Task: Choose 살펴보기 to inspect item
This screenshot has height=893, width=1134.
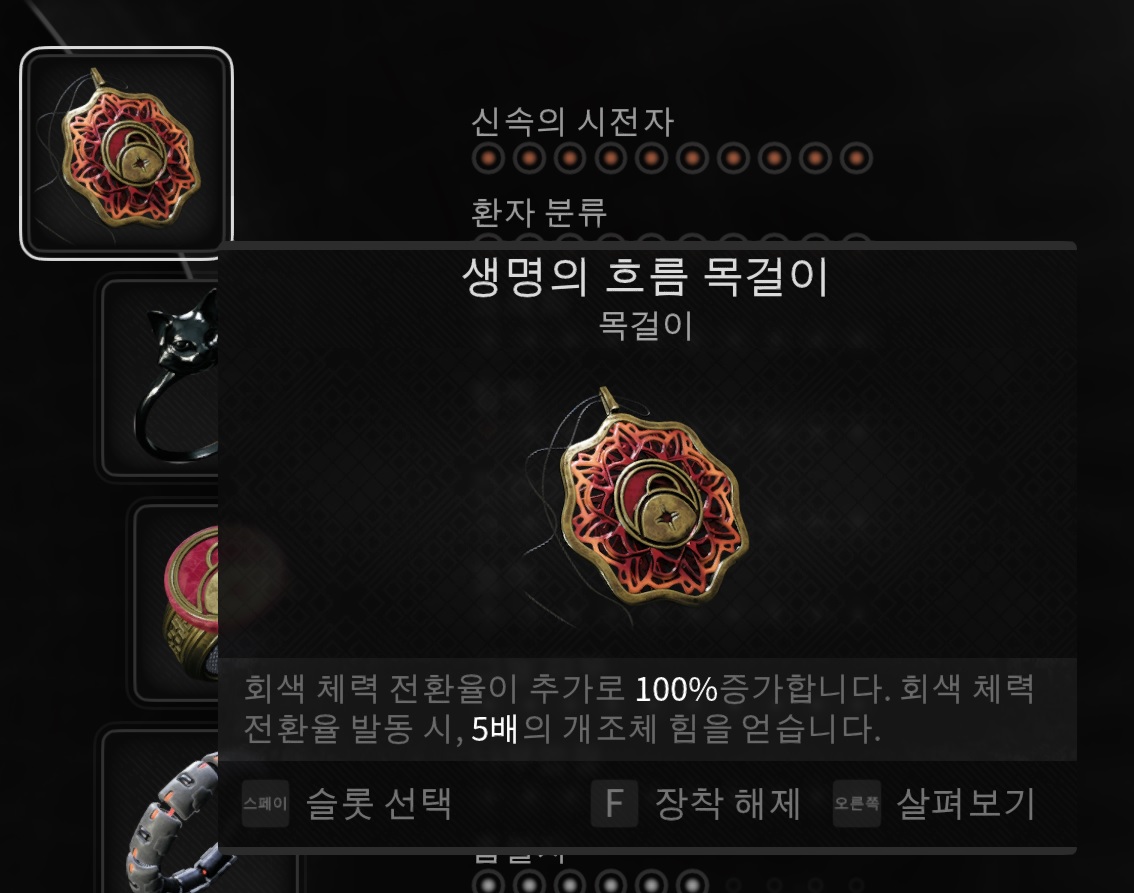Action: click(x=965, y=803)
